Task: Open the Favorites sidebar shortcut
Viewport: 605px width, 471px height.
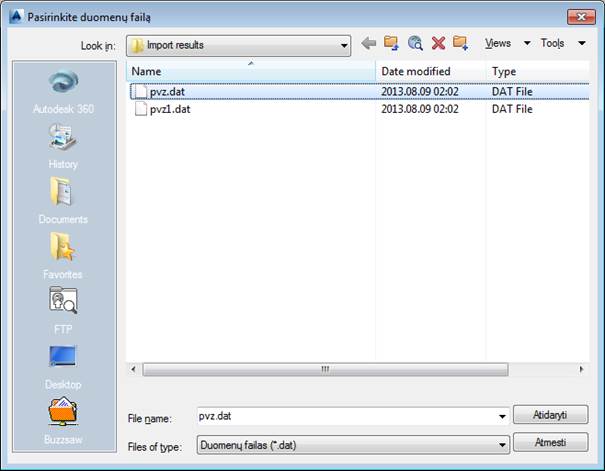Action: [63, 255]
